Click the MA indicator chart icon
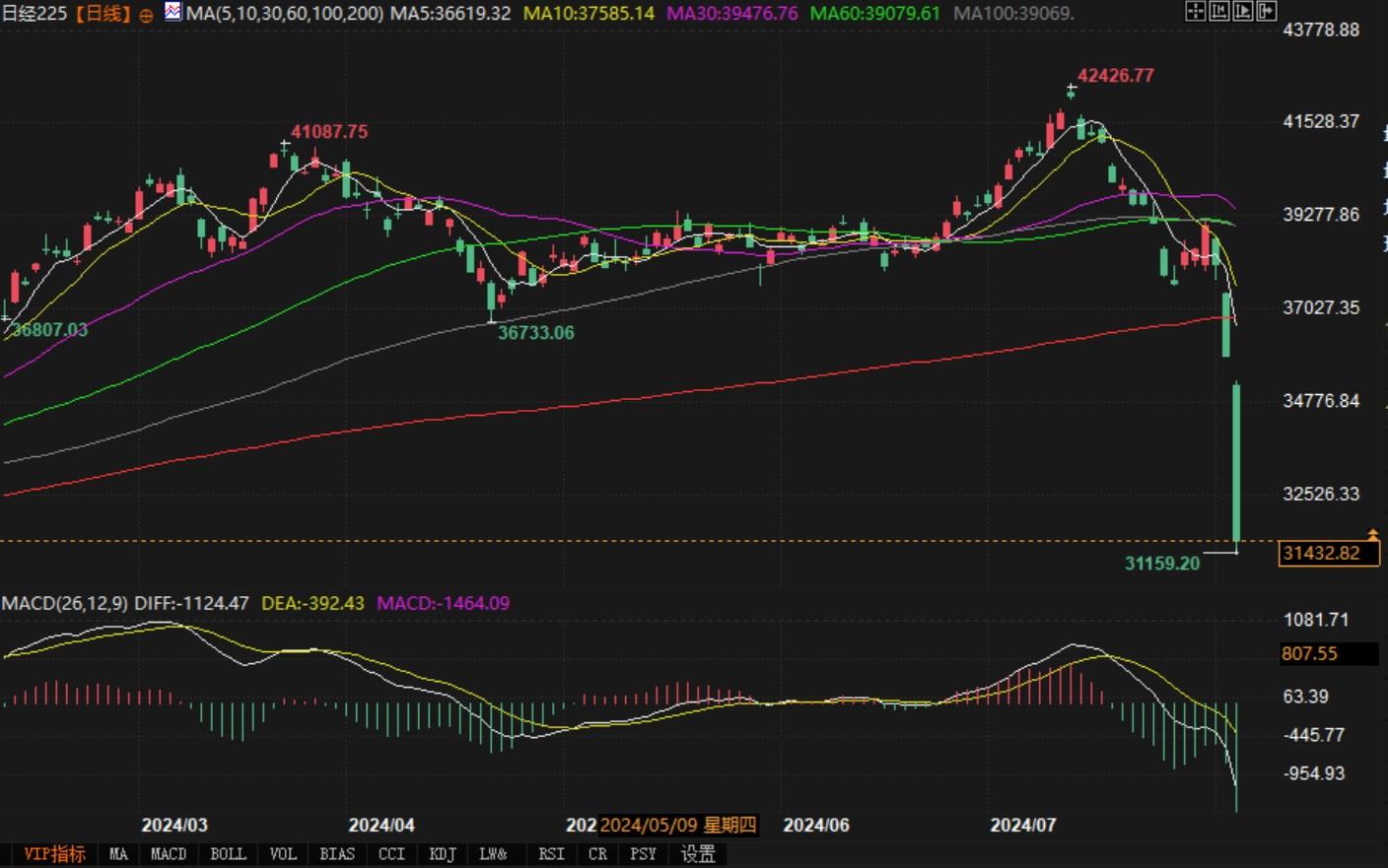The height and width of the screenshot is (868, 1388). 173,13
